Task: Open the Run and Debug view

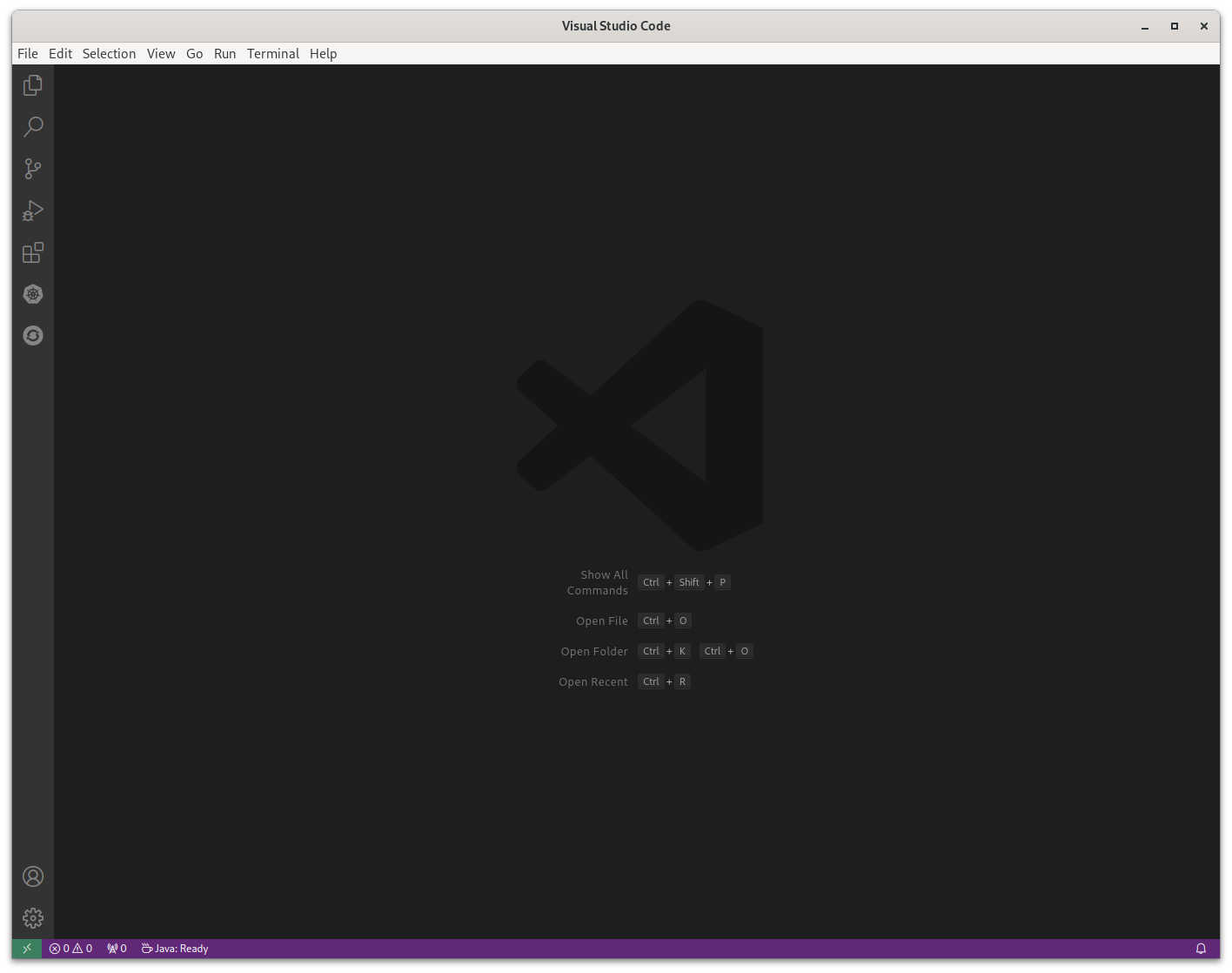Action: coord(33,211)
